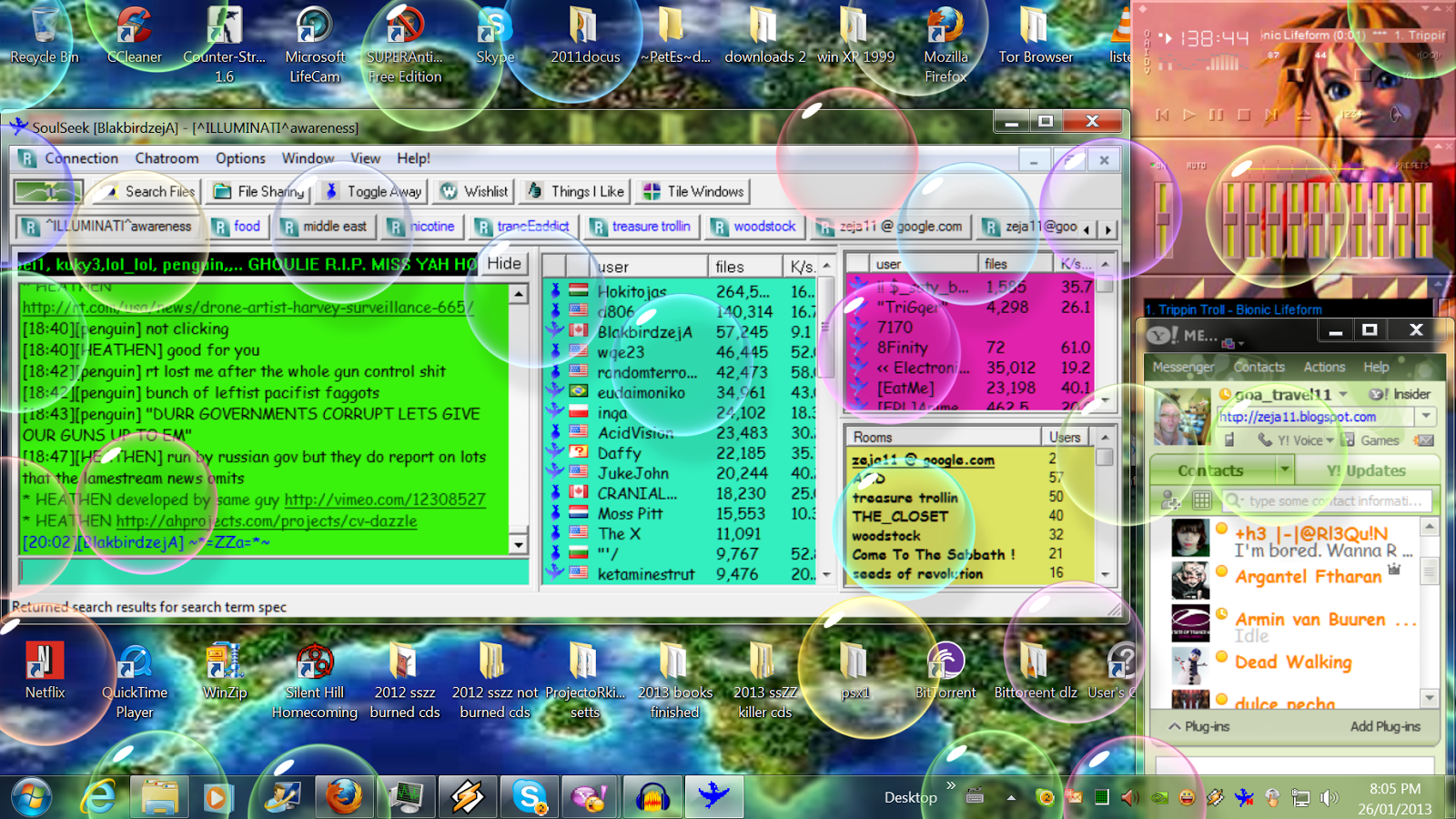This screenshot has height=819, width=1456.
Task: Click Skype icon on the taskbar
Action: click(x=529, y=797)
